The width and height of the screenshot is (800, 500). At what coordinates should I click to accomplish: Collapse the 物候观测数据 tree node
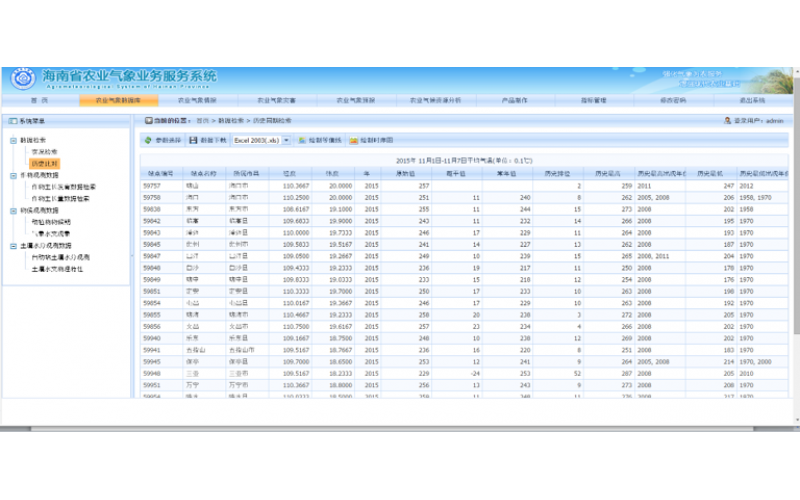click(13, 209)
